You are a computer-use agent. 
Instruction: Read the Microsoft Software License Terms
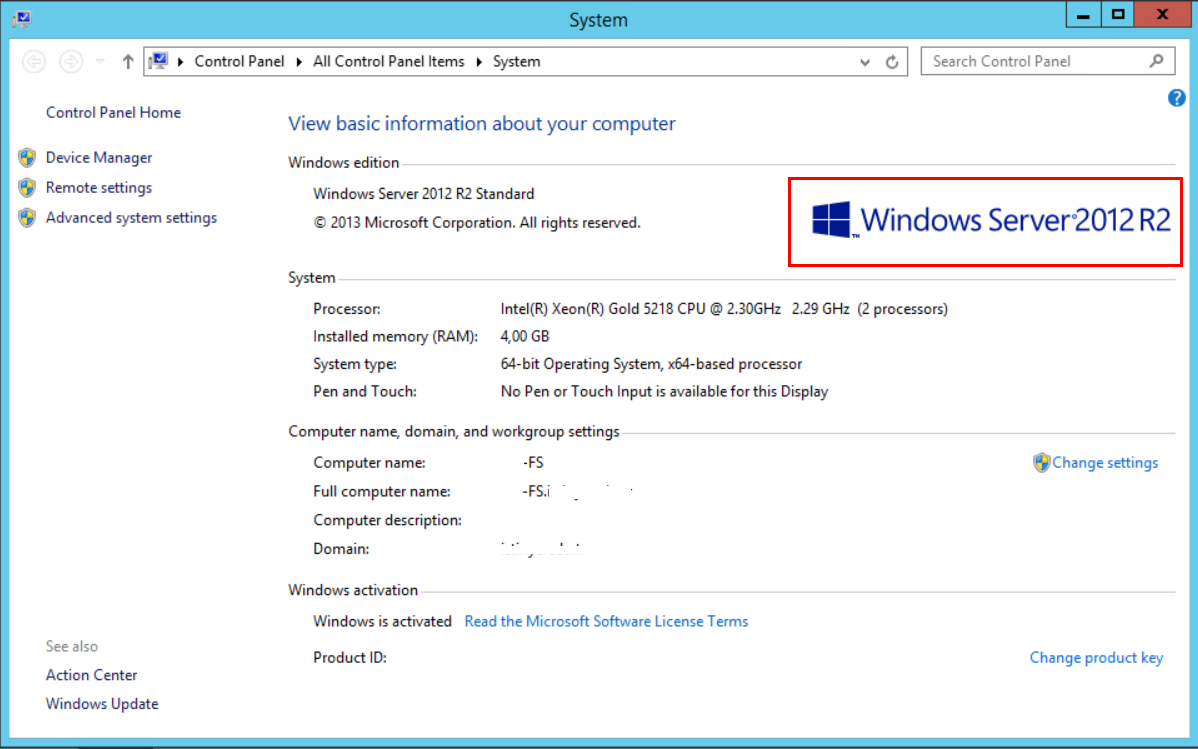click(607, 621)
